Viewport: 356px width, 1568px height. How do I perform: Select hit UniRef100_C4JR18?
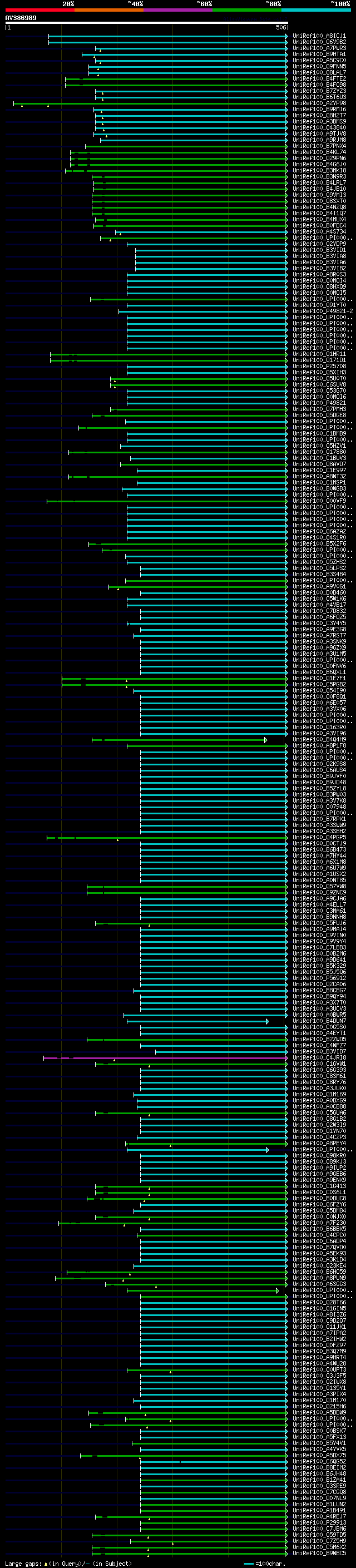click(319, 1058)
